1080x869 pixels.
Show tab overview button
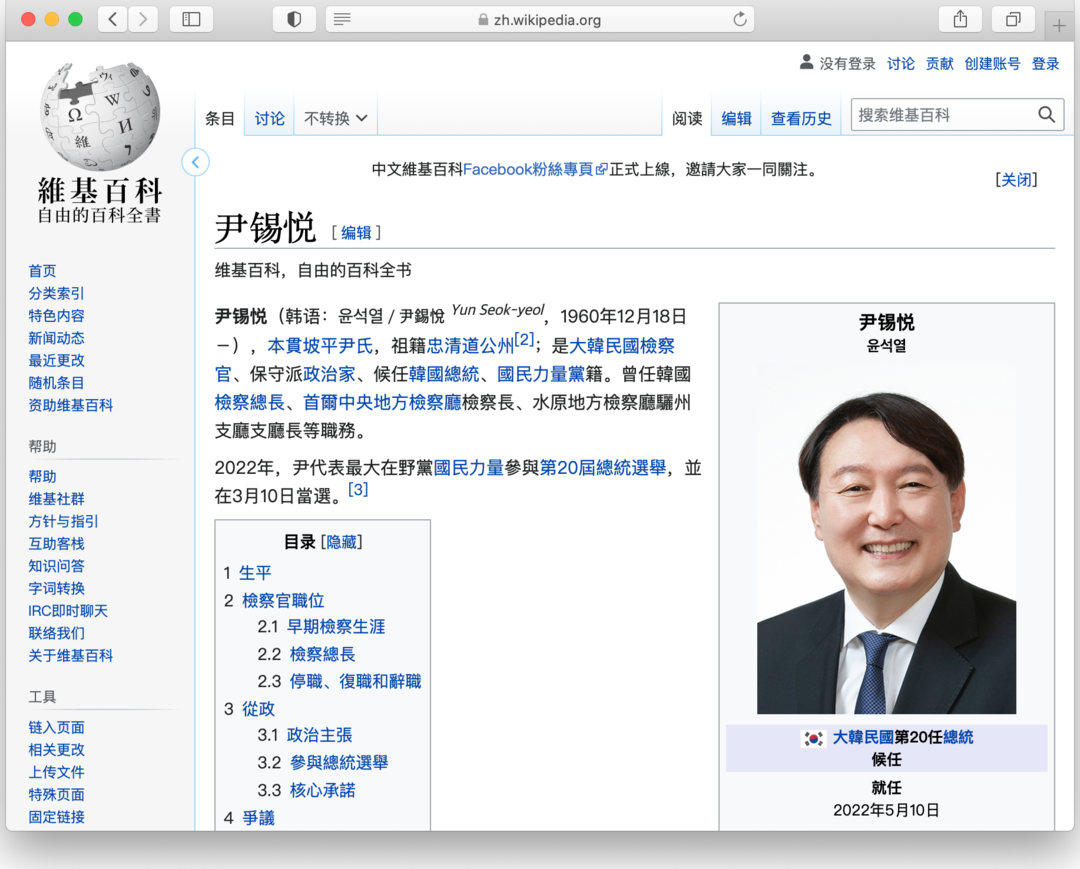(1012, 19)
